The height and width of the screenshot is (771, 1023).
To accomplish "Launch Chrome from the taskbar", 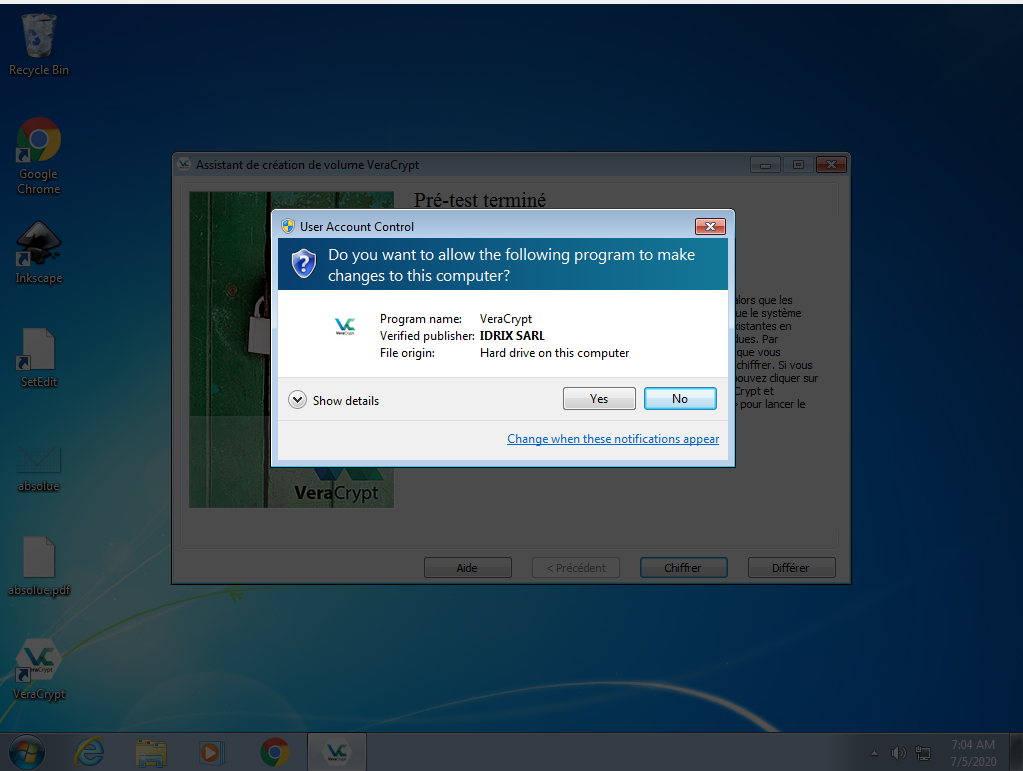I will click(275, 752).
